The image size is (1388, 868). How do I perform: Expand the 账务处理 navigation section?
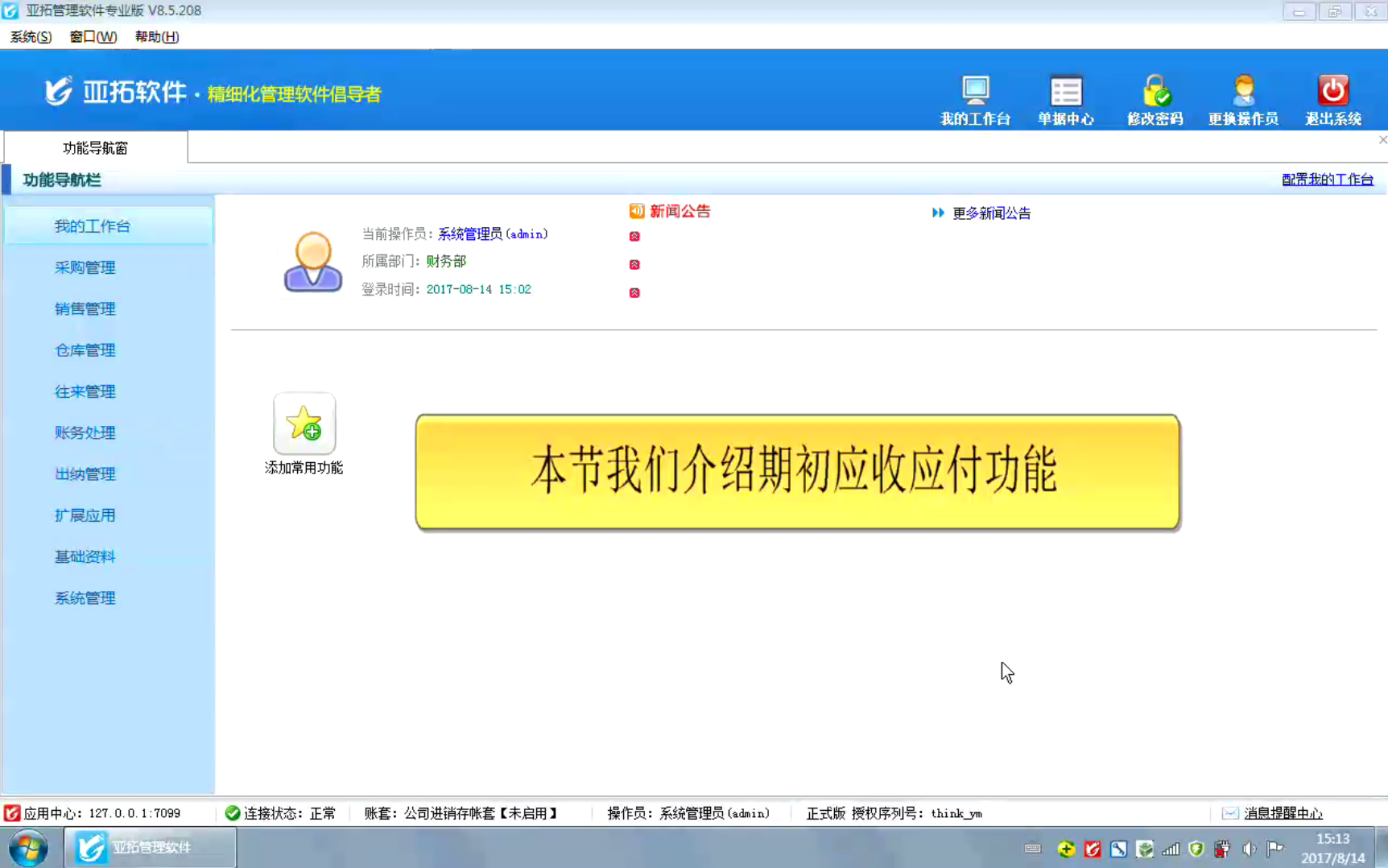pos(85,433)
